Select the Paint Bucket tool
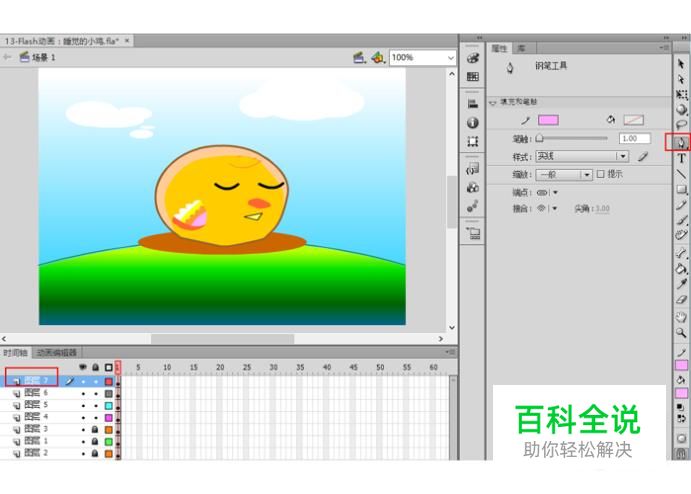This screenshot has height=494, width=691. pyautogui.click(x=681, y=268)
